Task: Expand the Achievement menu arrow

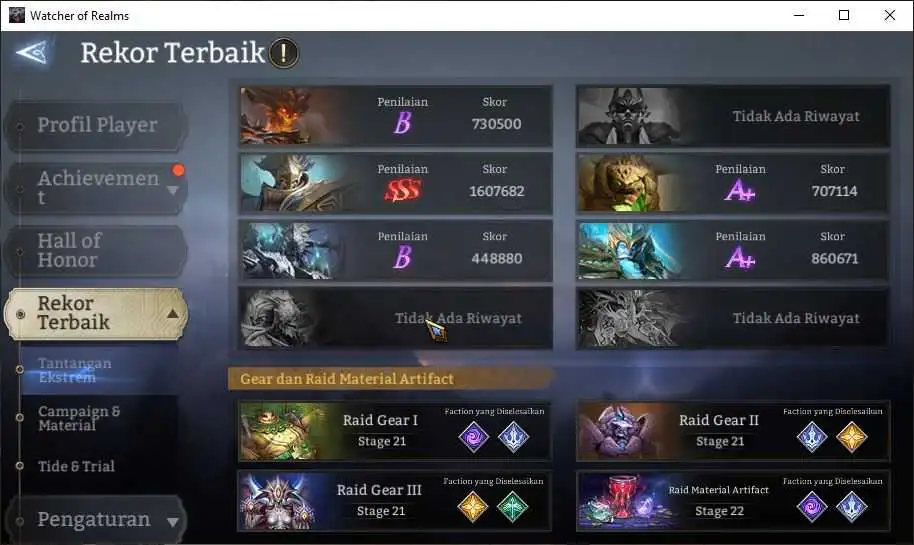Action: click(173, 191)
